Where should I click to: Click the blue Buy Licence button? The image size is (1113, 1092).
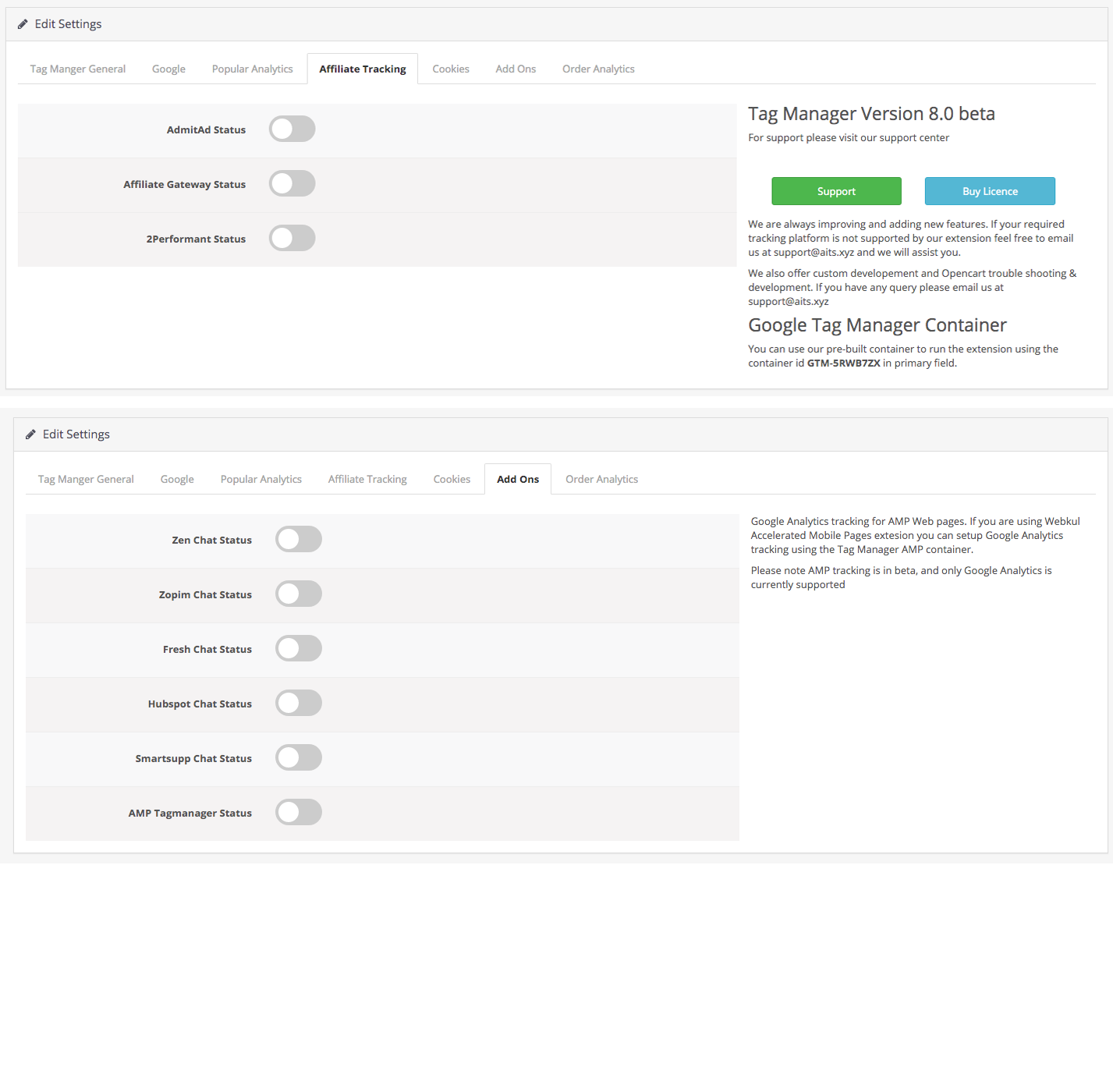point(990,191)
